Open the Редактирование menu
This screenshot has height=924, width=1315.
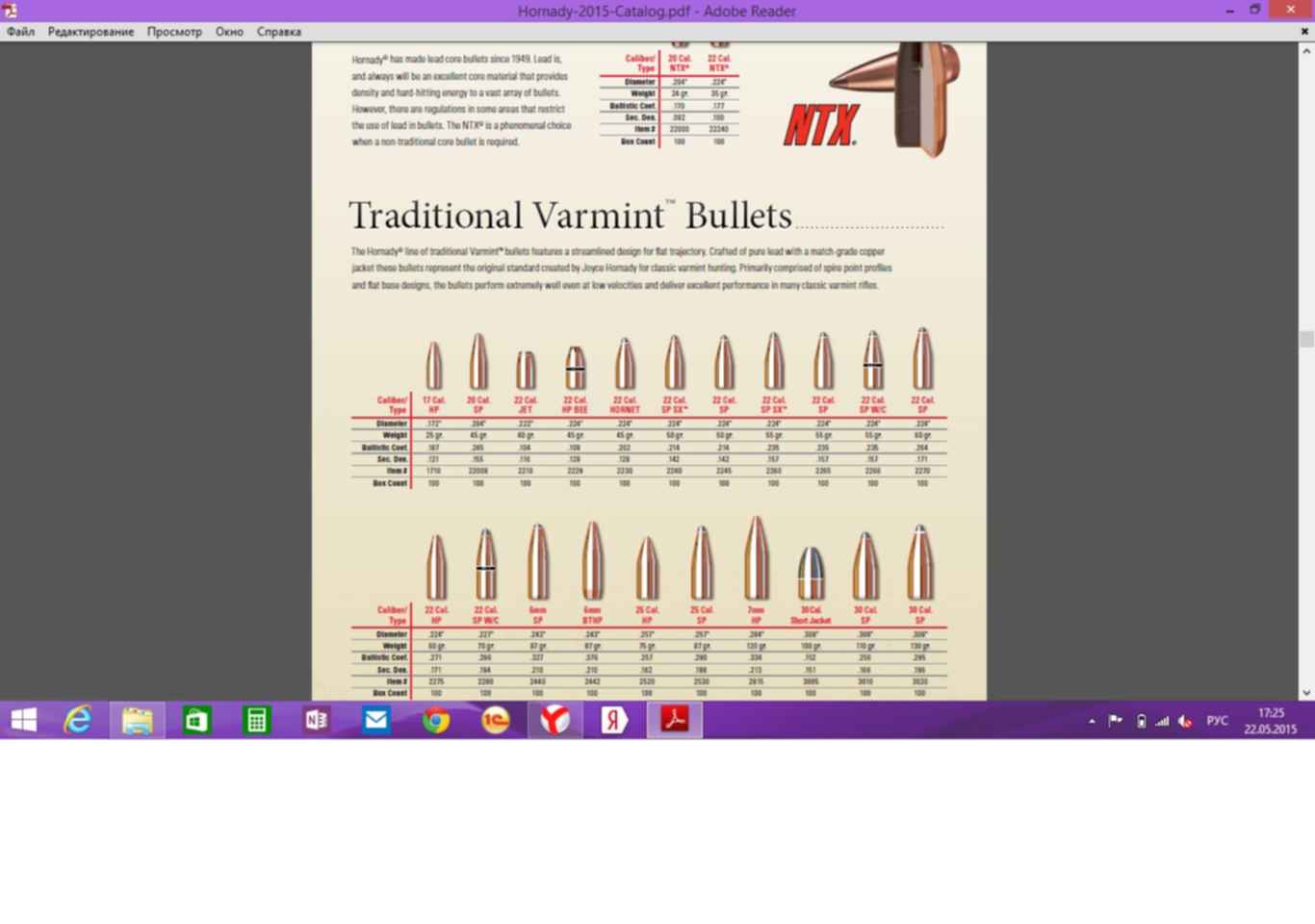point(90,32)
